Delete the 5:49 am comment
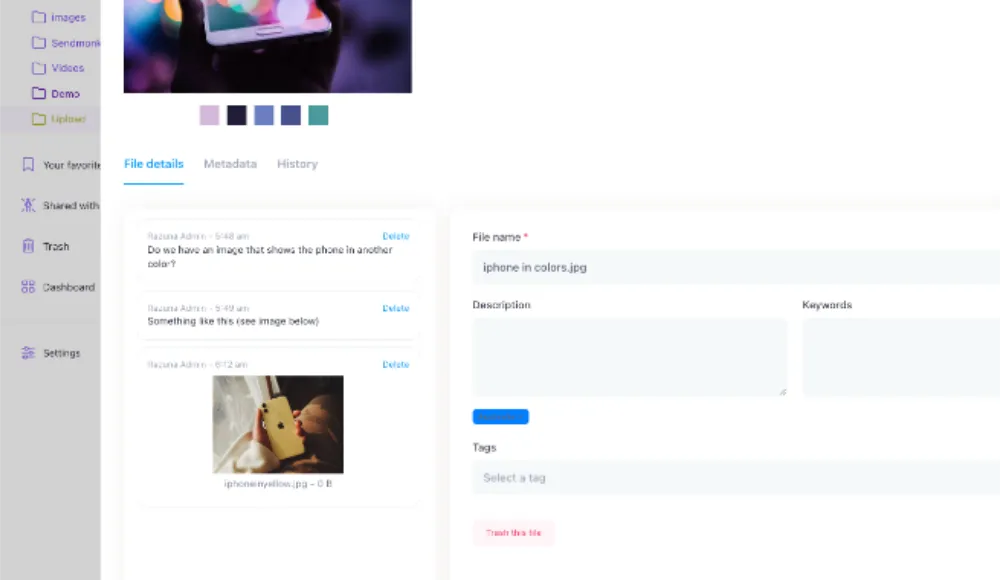 click(395, 308)
